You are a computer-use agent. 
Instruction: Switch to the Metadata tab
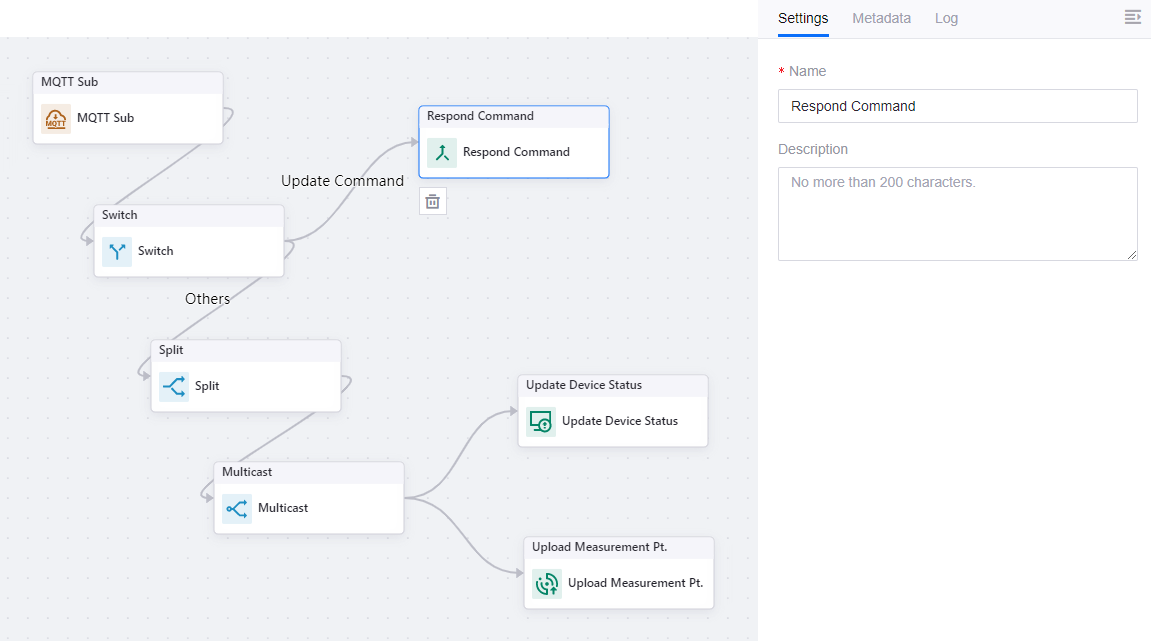pyautogui.click(x=881, y=18)
